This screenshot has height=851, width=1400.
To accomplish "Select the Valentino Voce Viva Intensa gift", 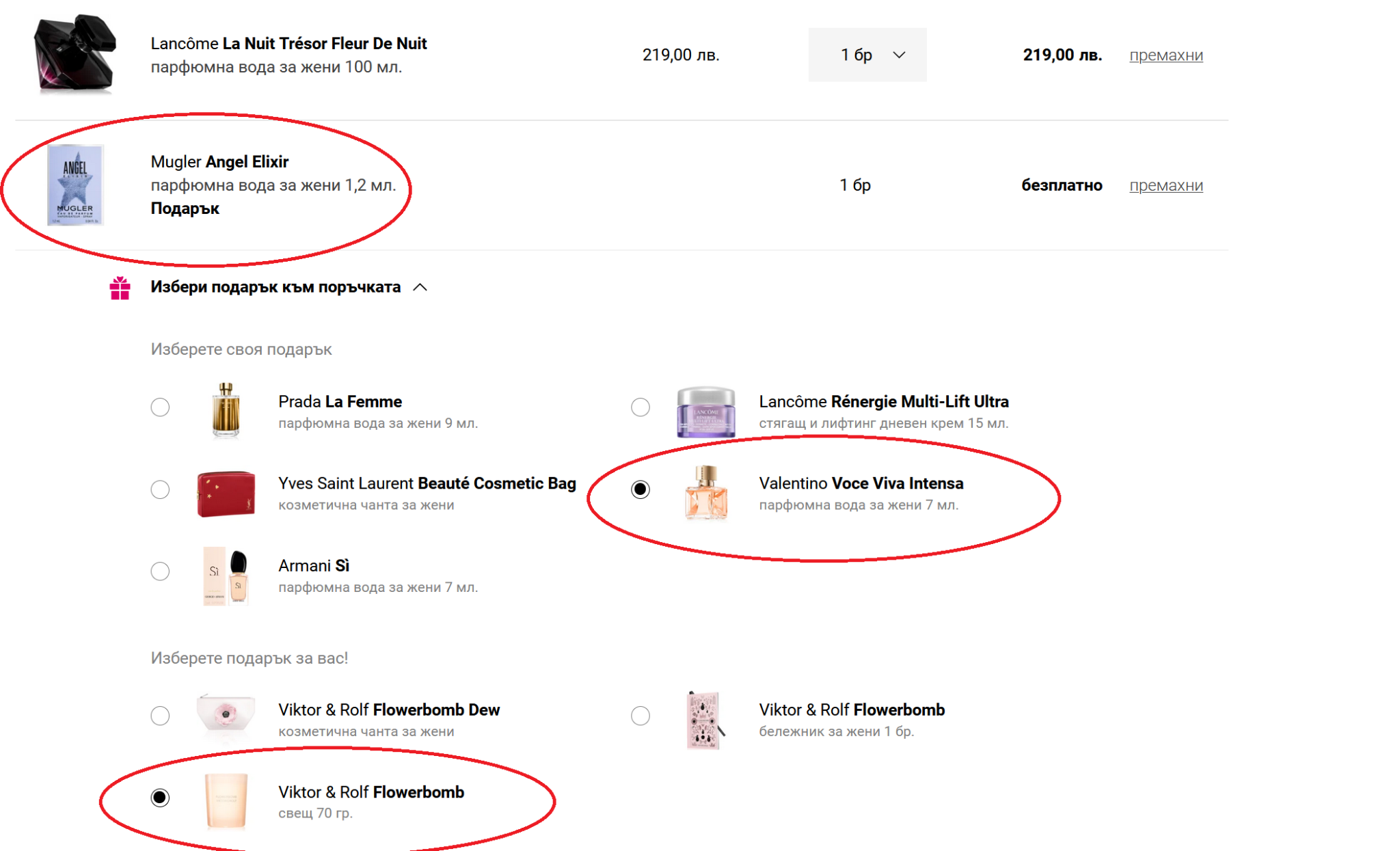I will click(641, 489).
